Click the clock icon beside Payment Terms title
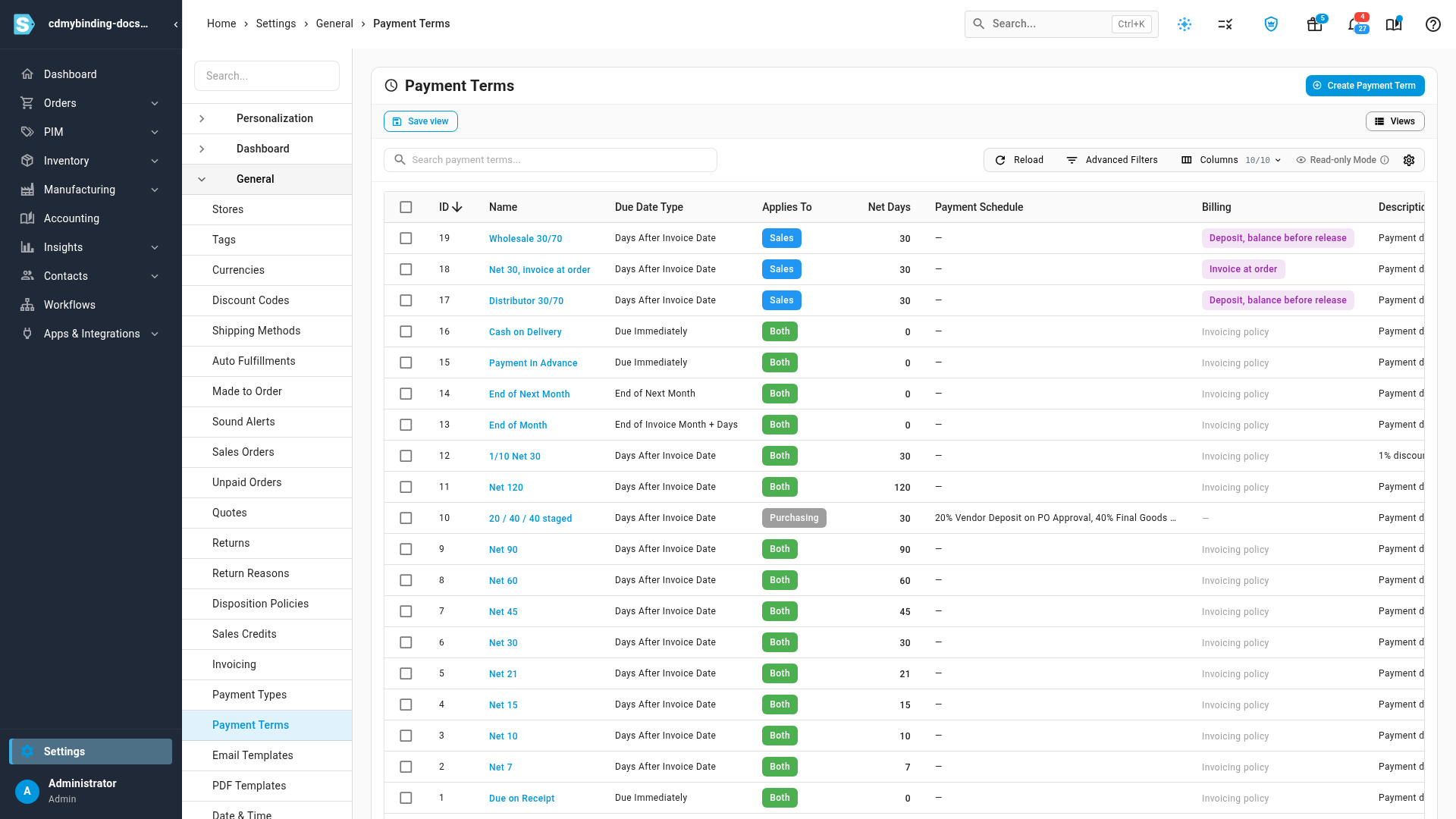The image size is (1456, 819). (x=391, y=86)
